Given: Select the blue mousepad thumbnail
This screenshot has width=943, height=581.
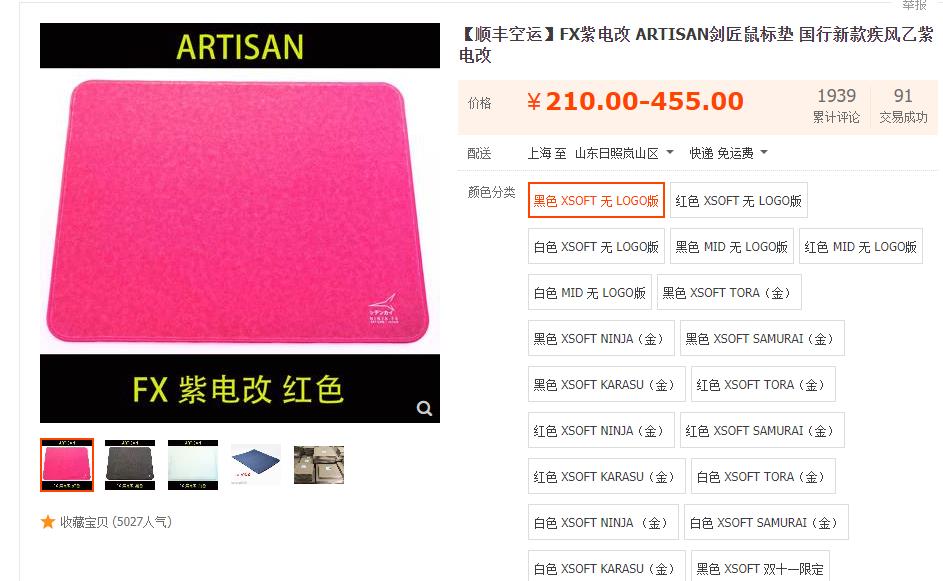Looking at the screenshot, I should 256,465.
